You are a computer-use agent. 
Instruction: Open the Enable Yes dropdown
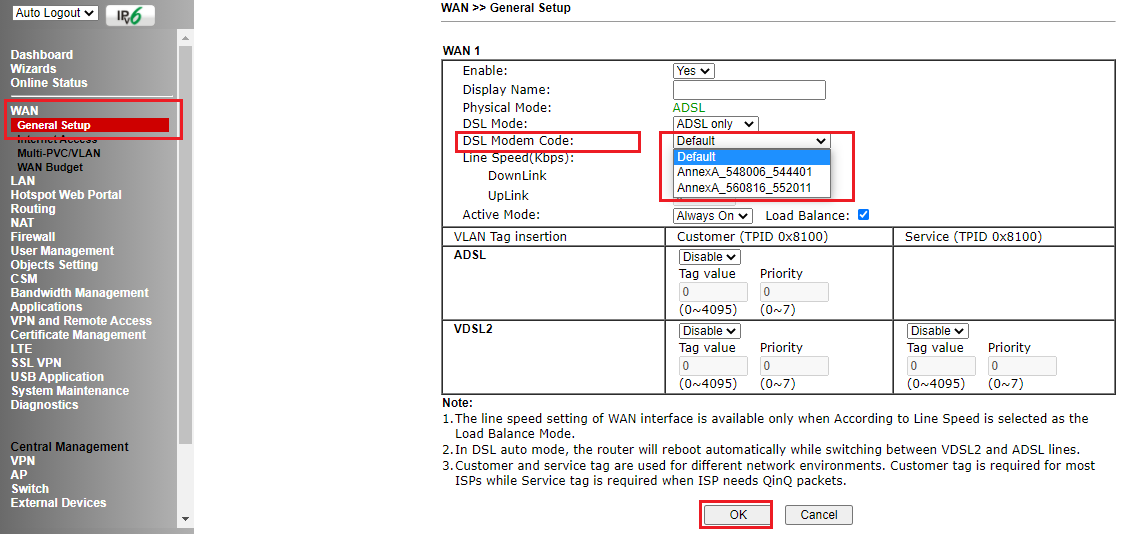click(x=694, y=71)
